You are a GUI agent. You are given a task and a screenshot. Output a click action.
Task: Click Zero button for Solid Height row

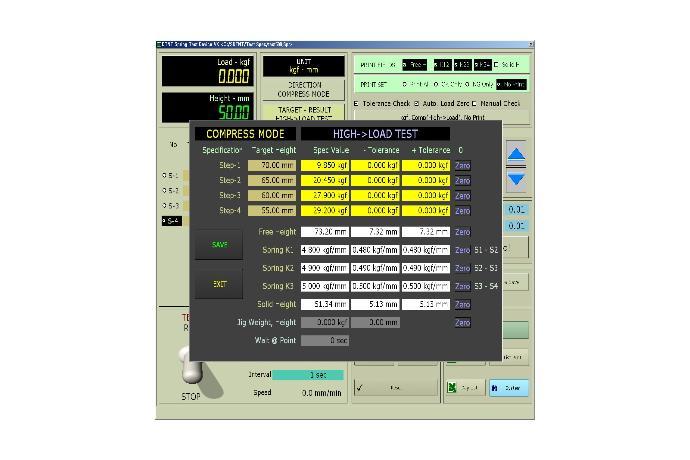coord(462,304)
